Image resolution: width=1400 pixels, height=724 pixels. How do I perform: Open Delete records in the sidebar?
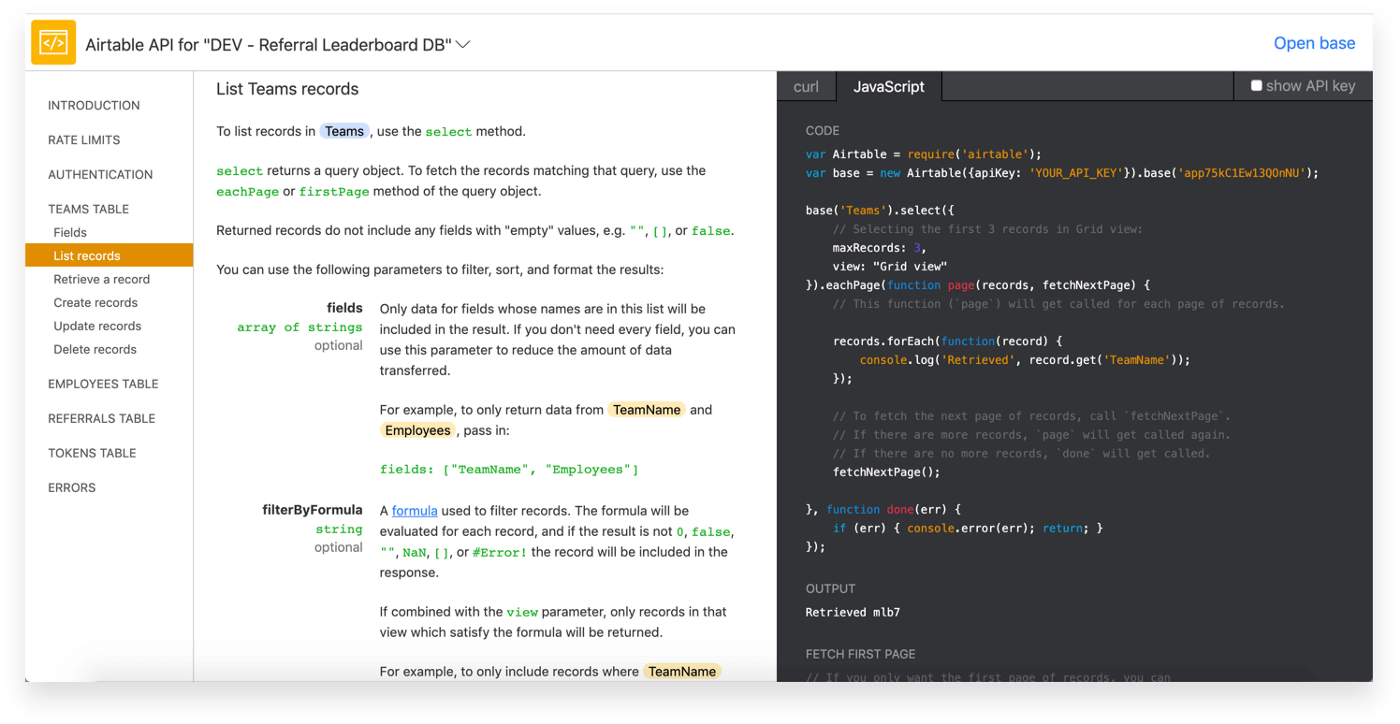point(95,349)
